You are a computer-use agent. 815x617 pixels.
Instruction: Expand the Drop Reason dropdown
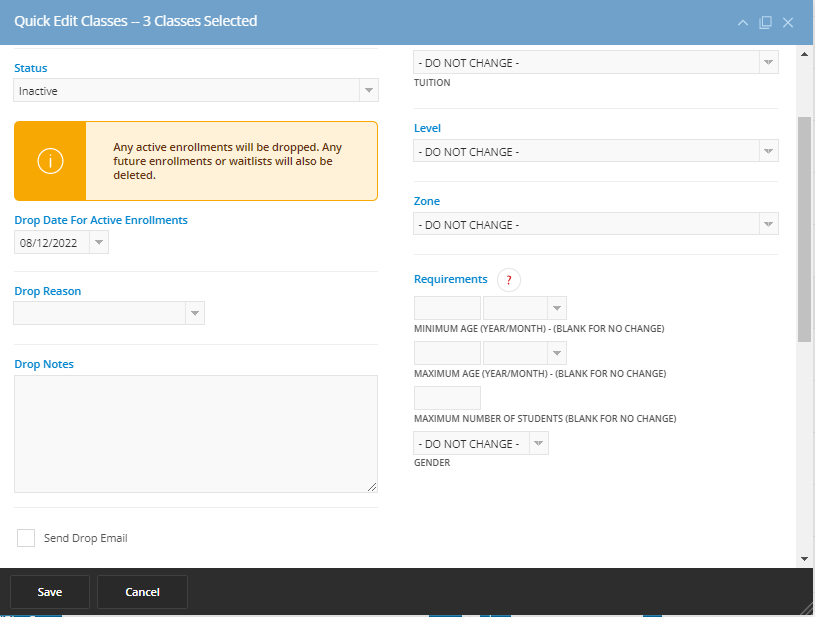click(196, 312)
